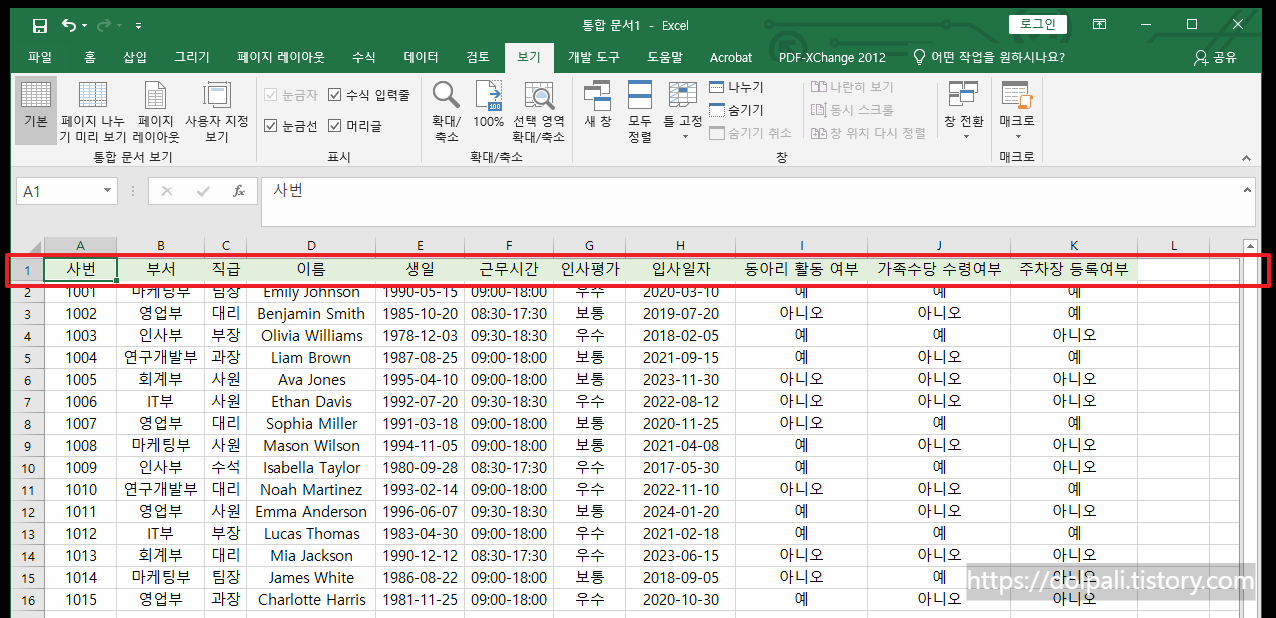Open the Help (도움말) tab
The image size is (1276, 618).
[x=665, y=57]
